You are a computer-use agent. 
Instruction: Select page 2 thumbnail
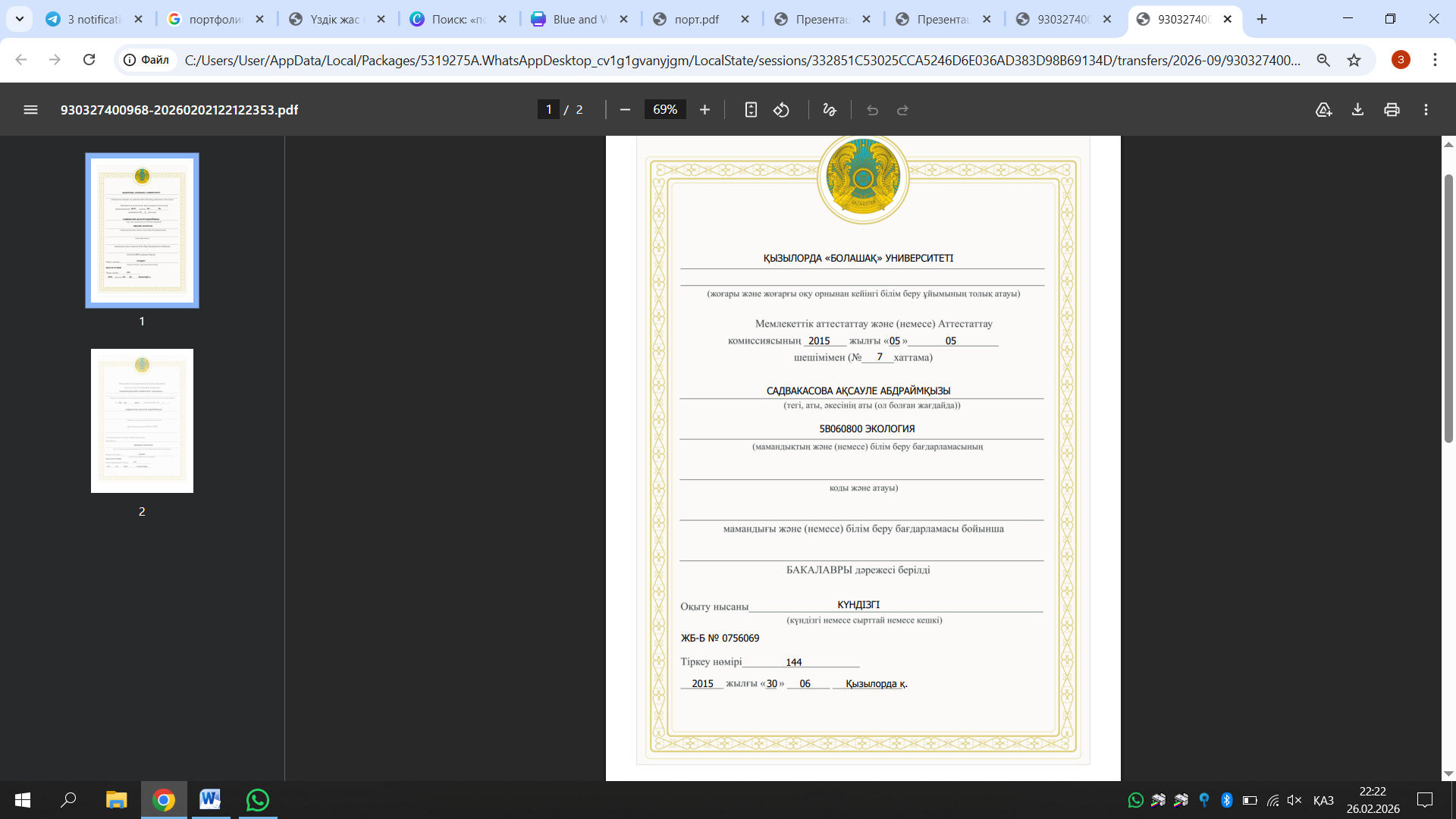(142, 421)
